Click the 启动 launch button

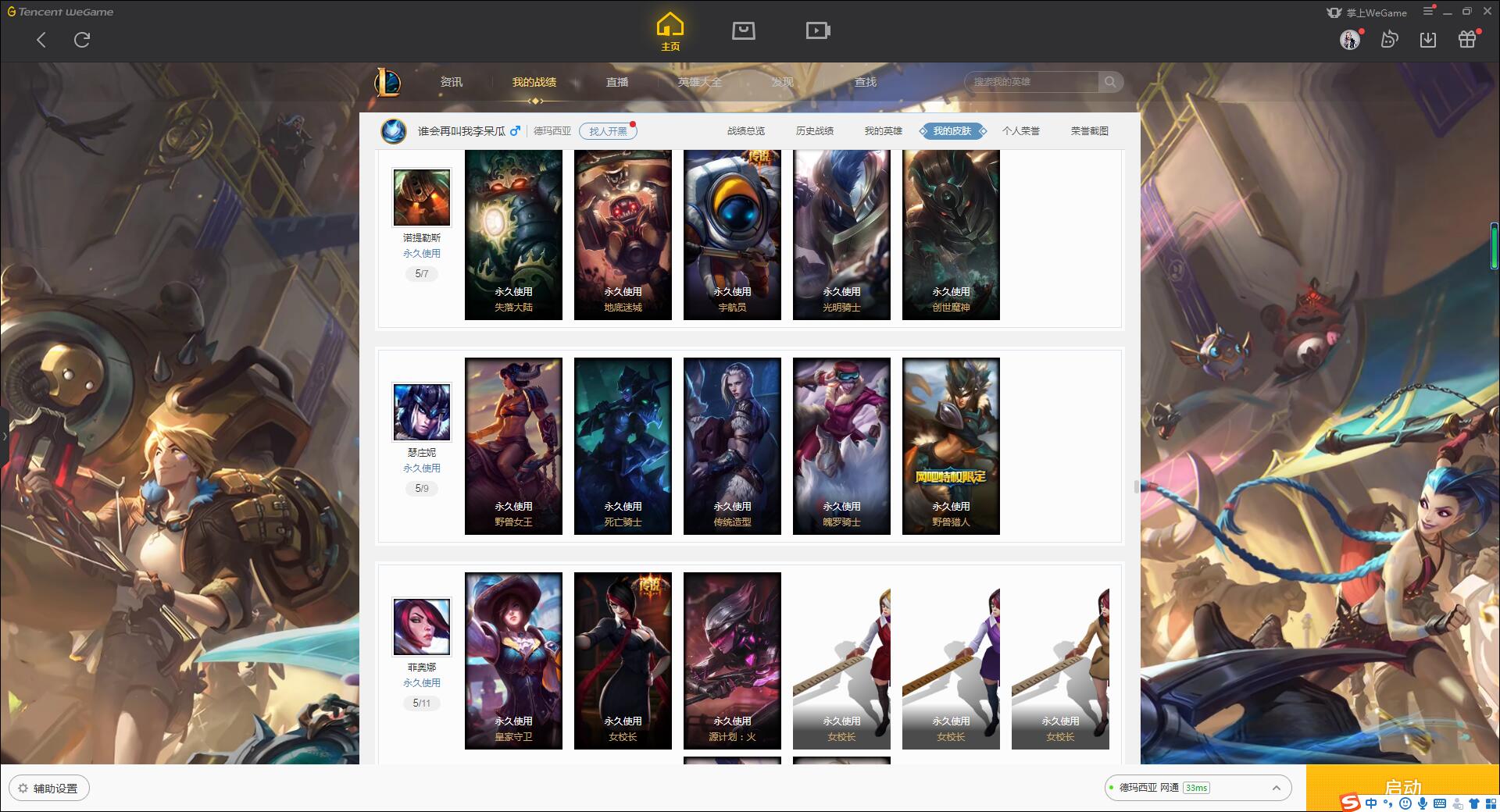click(1402, 787)
